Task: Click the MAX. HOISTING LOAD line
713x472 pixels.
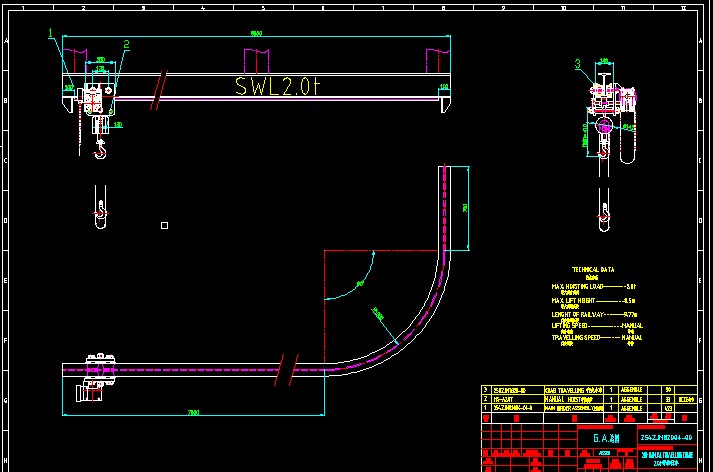Action: 597,285
